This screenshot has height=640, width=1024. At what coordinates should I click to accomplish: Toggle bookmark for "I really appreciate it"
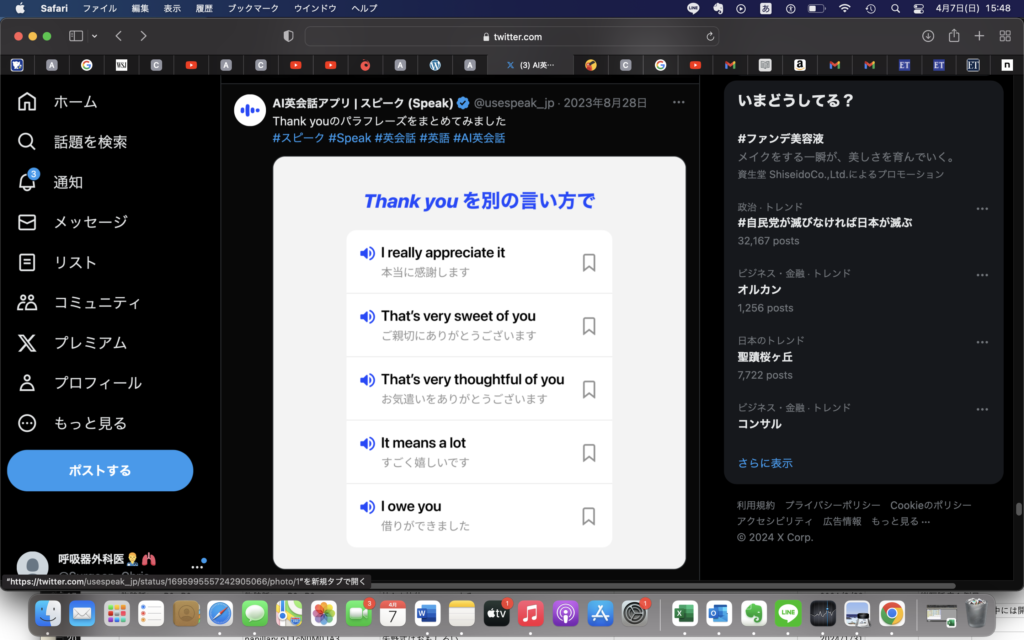pos(589,262)
